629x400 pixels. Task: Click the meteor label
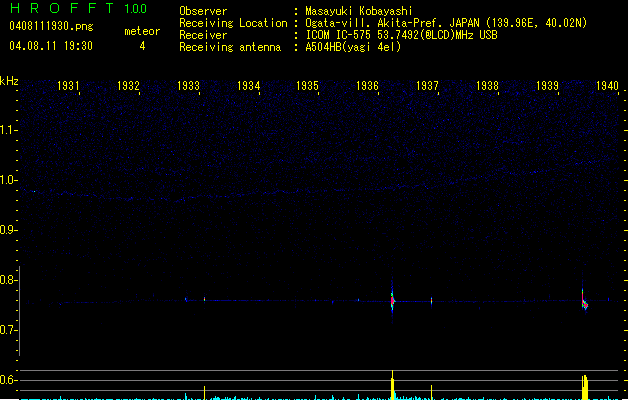coord(142,31)
